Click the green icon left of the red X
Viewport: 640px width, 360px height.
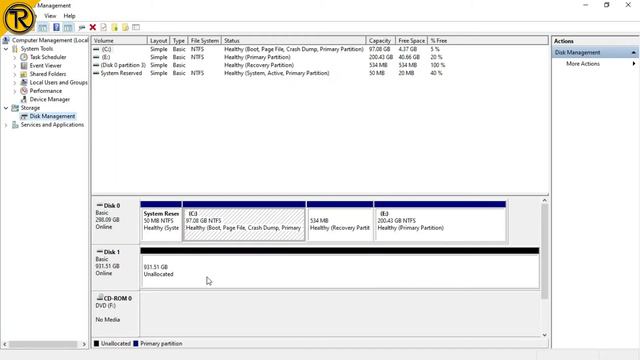(82, 27)
